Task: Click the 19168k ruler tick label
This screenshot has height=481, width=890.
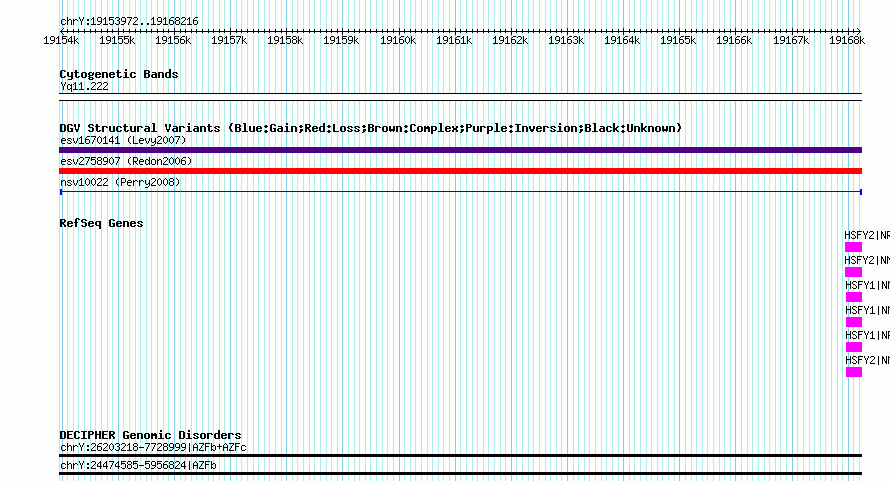Action: [847, 40]
